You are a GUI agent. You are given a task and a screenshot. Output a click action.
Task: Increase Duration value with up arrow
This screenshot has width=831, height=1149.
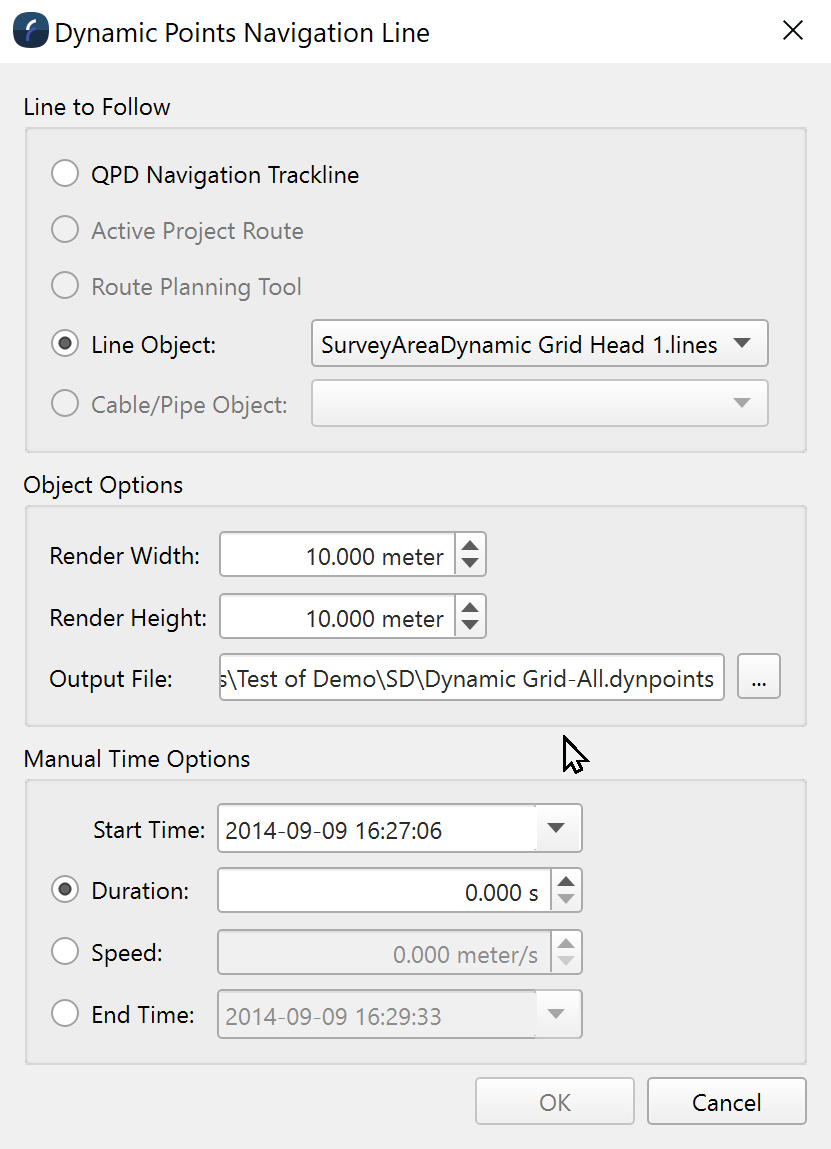coord(566,881)
